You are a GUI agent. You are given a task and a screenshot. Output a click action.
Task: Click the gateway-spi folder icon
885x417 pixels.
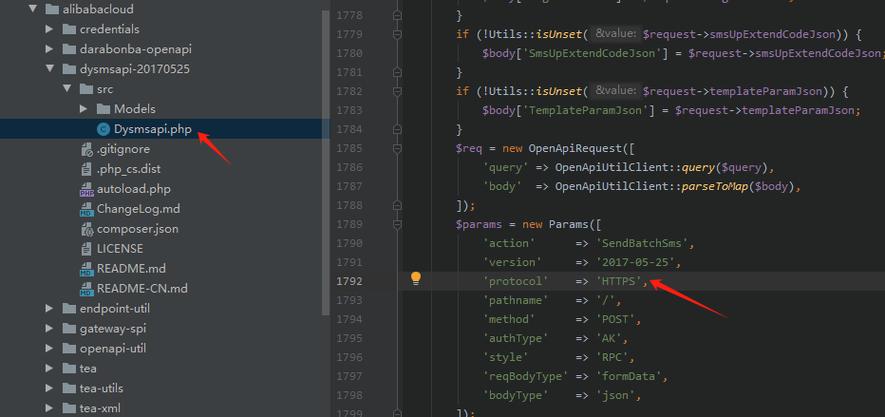(69, 328)
